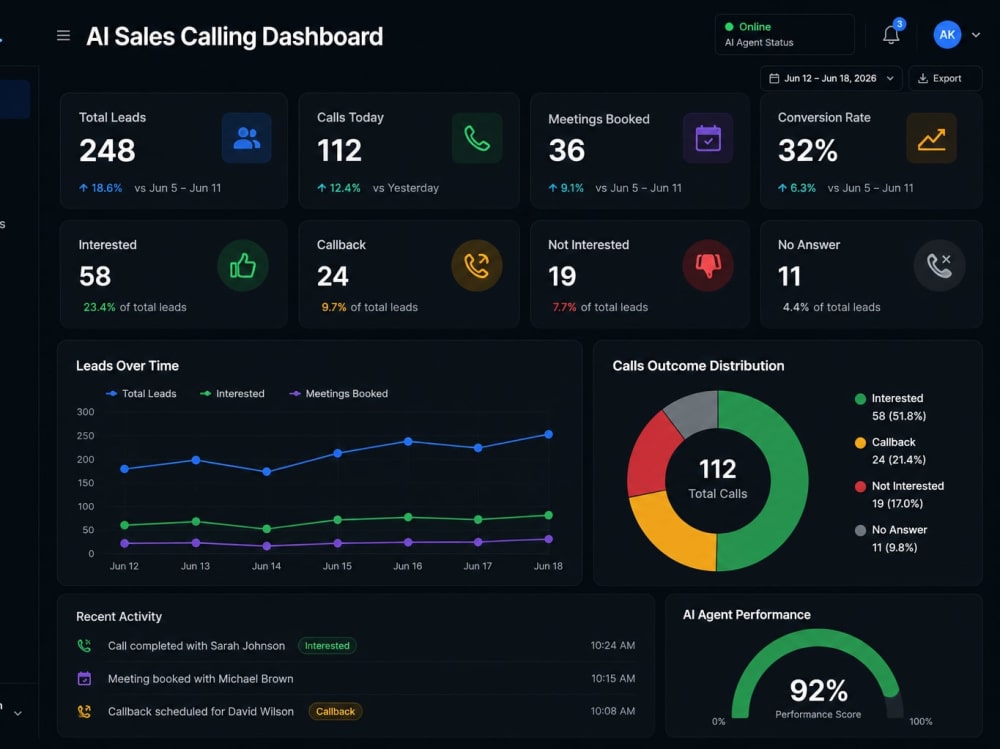
Task: Click the 32% Conversion Rate value
Action: 807,151
